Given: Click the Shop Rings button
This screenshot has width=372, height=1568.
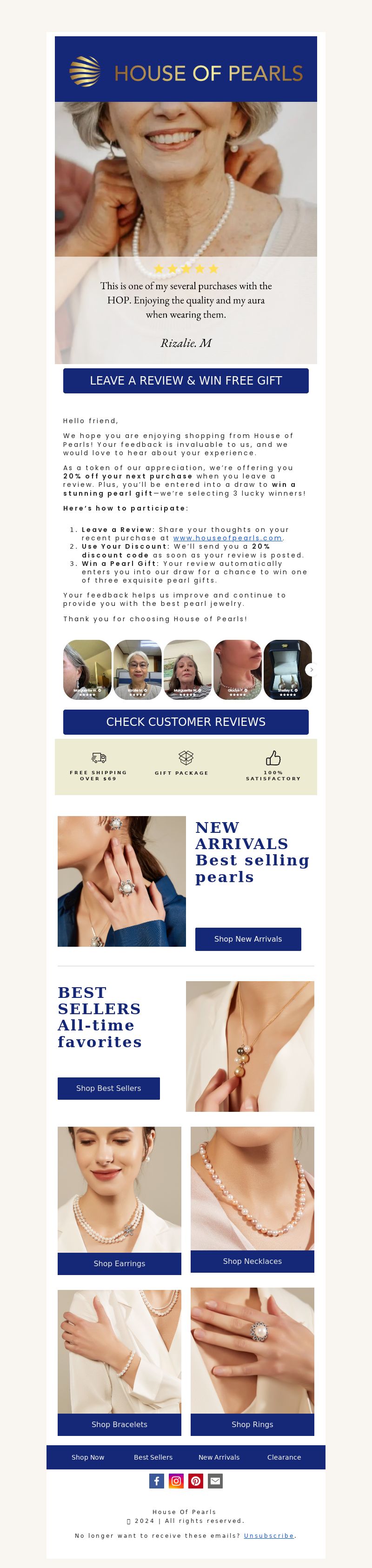Looking at the screenshot, I should point(252,1424).
